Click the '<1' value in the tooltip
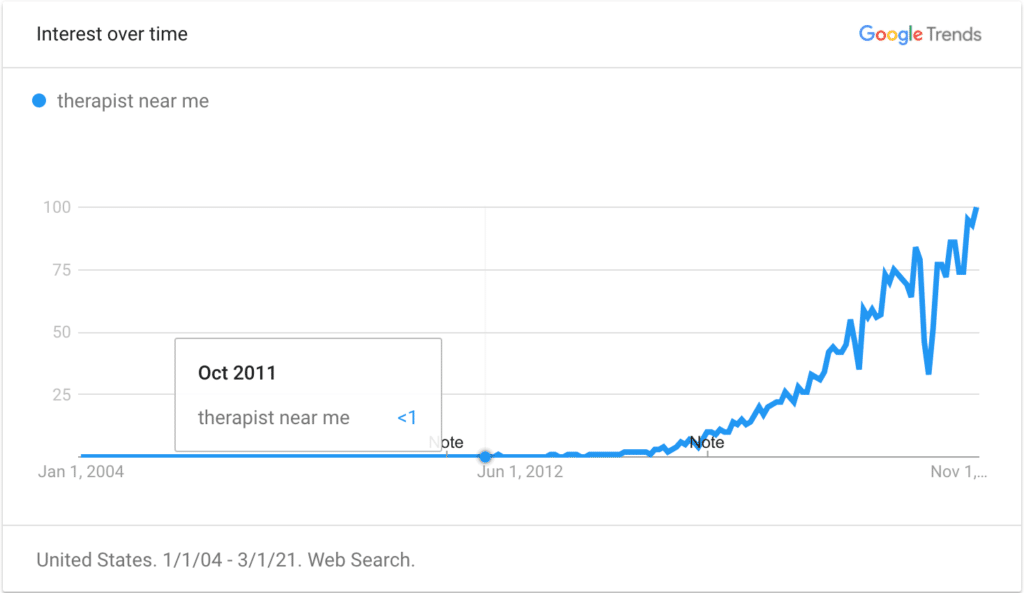Screen dimensions: 1024x593 tap(407, 417)
